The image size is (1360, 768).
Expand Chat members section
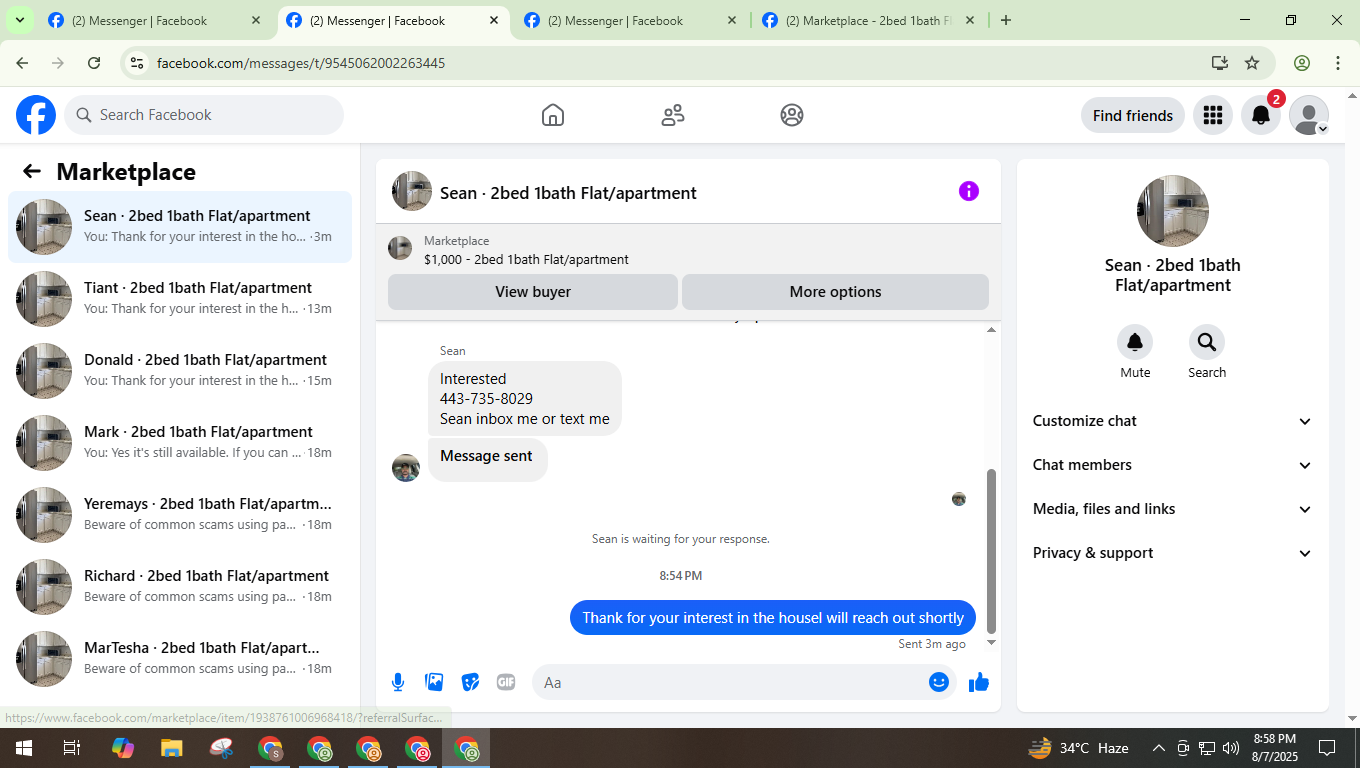[x=1173, y=465]
